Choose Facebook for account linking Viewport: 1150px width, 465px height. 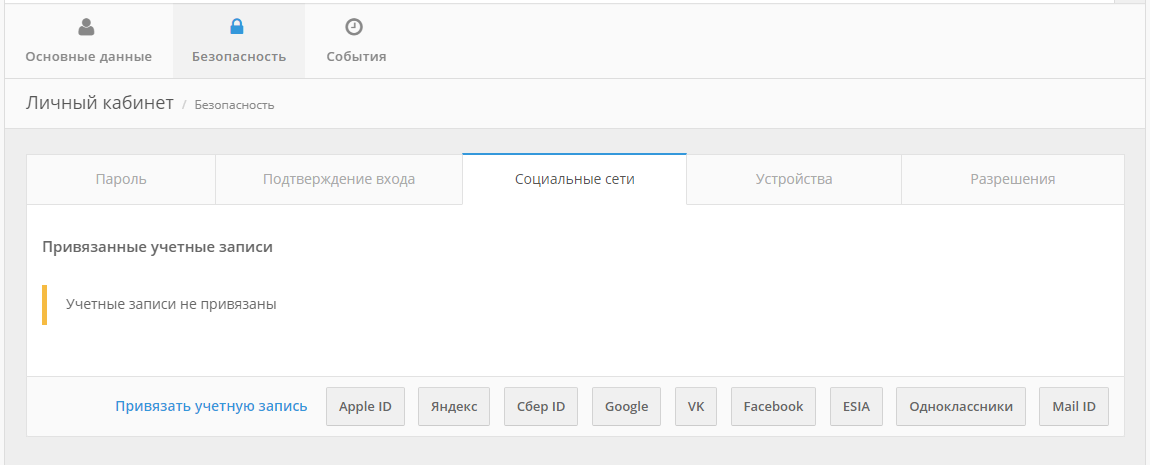click(x=773, y=407)
